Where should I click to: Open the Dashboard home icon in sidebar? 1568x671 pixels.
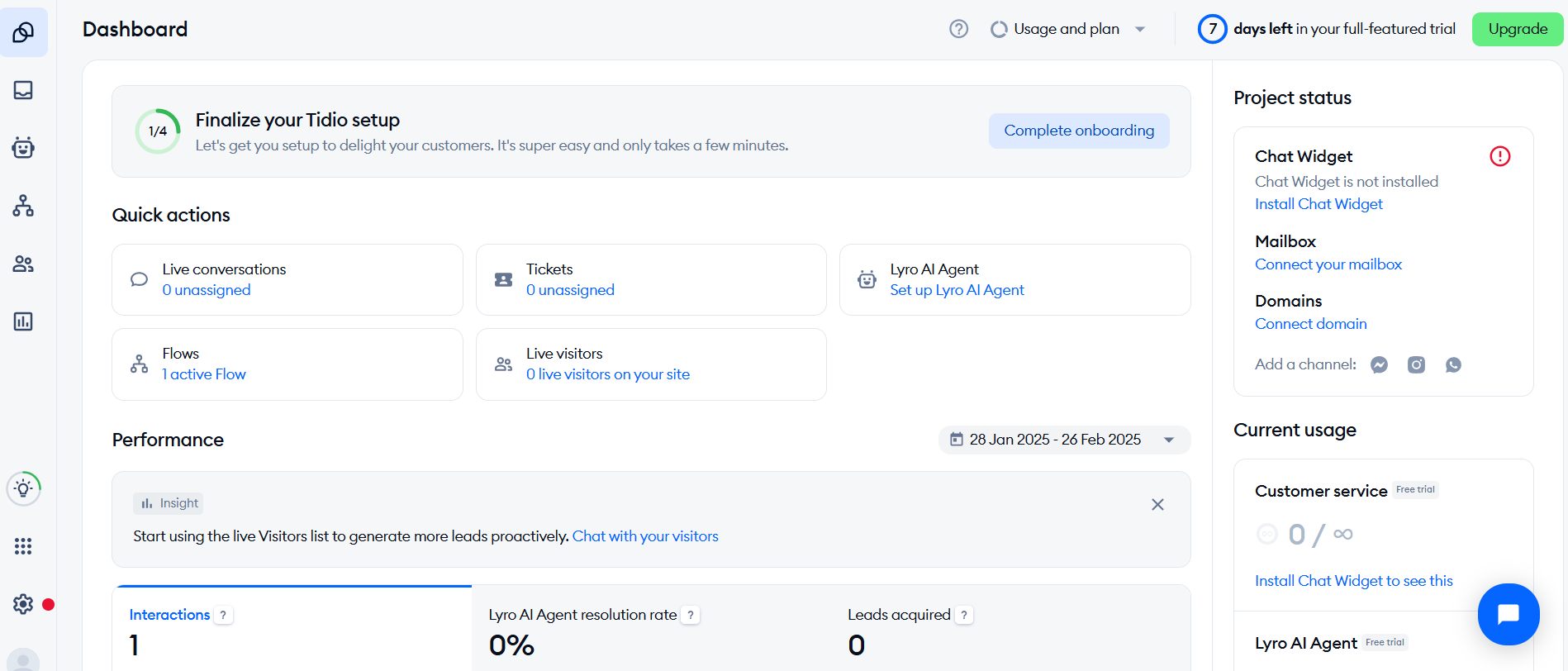[23, 32]
